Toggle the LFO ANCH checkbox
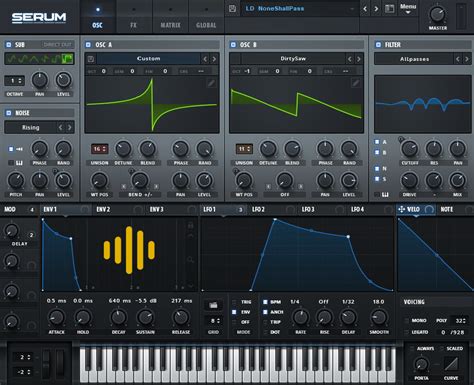Viewport: 474px width, 385px height. click(x=265, y=312)
